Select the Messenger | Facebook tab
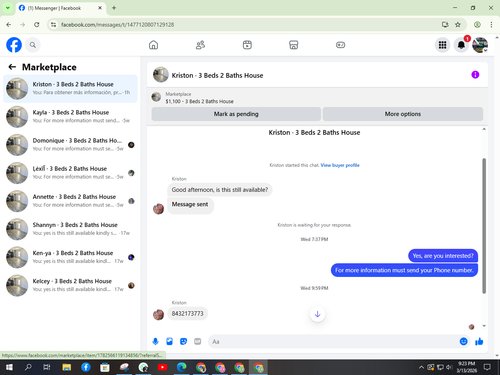Screen dimensions: 500x375 [61, 8]
